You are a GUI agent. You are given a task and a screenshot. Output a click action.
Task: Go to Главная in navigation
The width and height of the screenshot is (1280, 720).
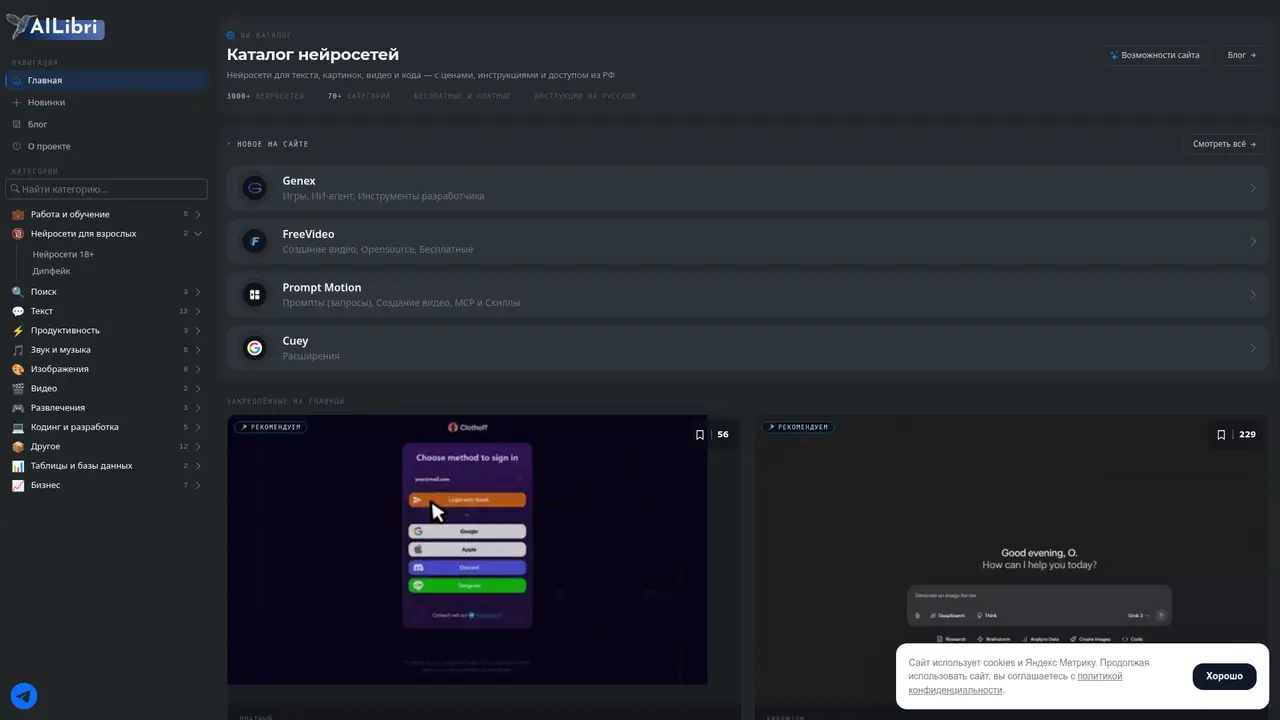[x=107, y=80]
